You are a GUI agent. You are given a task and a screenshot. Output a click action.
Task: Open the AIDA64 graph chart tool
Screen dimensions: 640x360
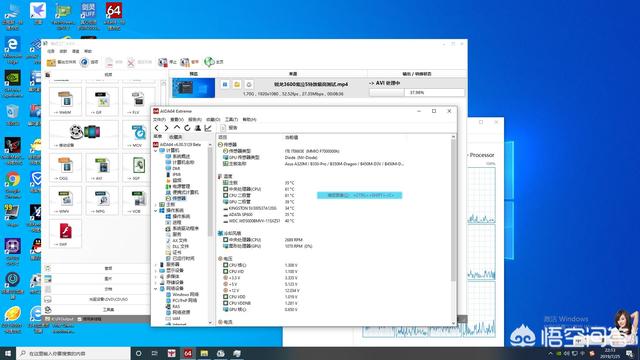[x=208, y=128]
